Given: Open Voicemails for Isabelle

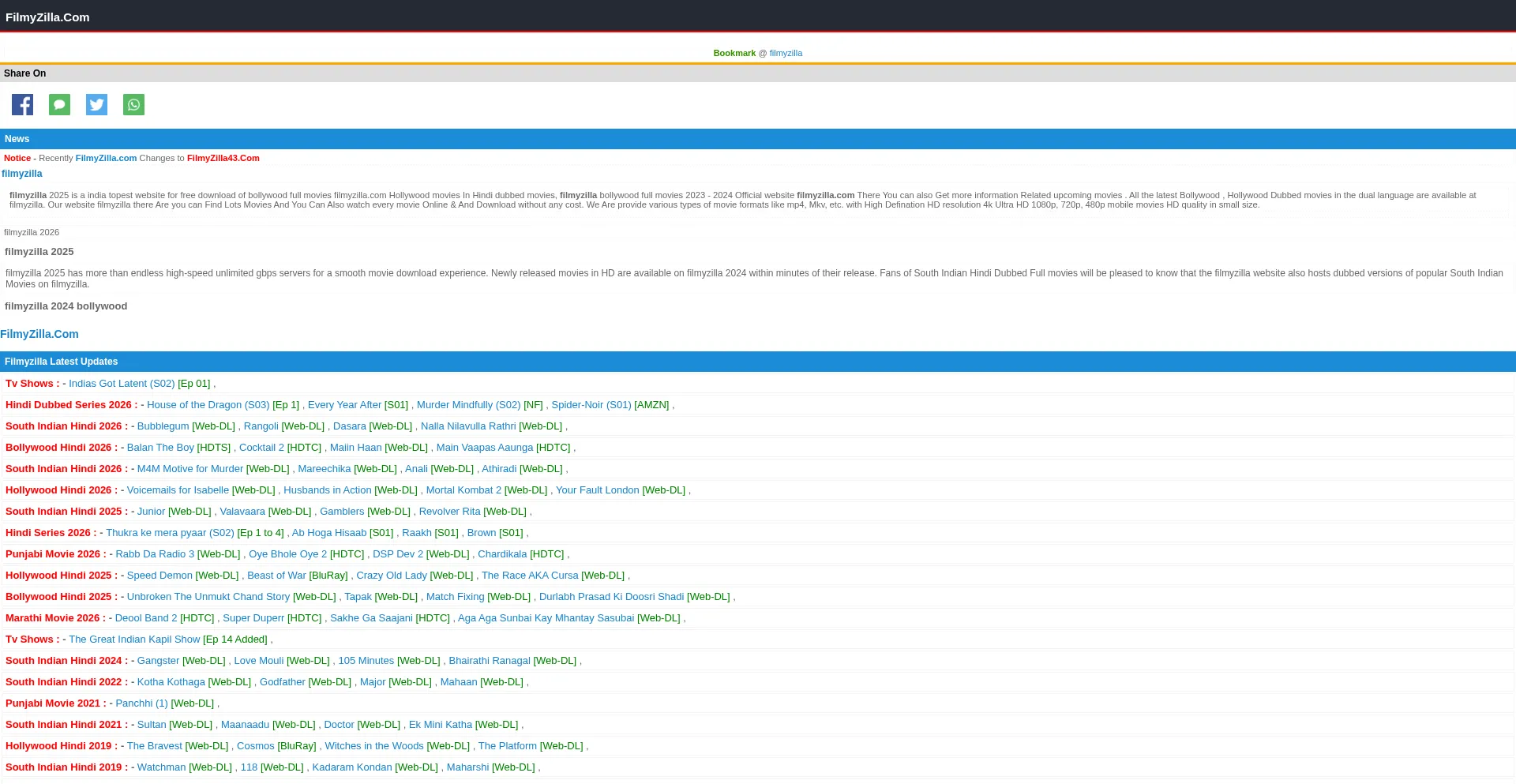Looking at the screenshot, I should [178, 490].
